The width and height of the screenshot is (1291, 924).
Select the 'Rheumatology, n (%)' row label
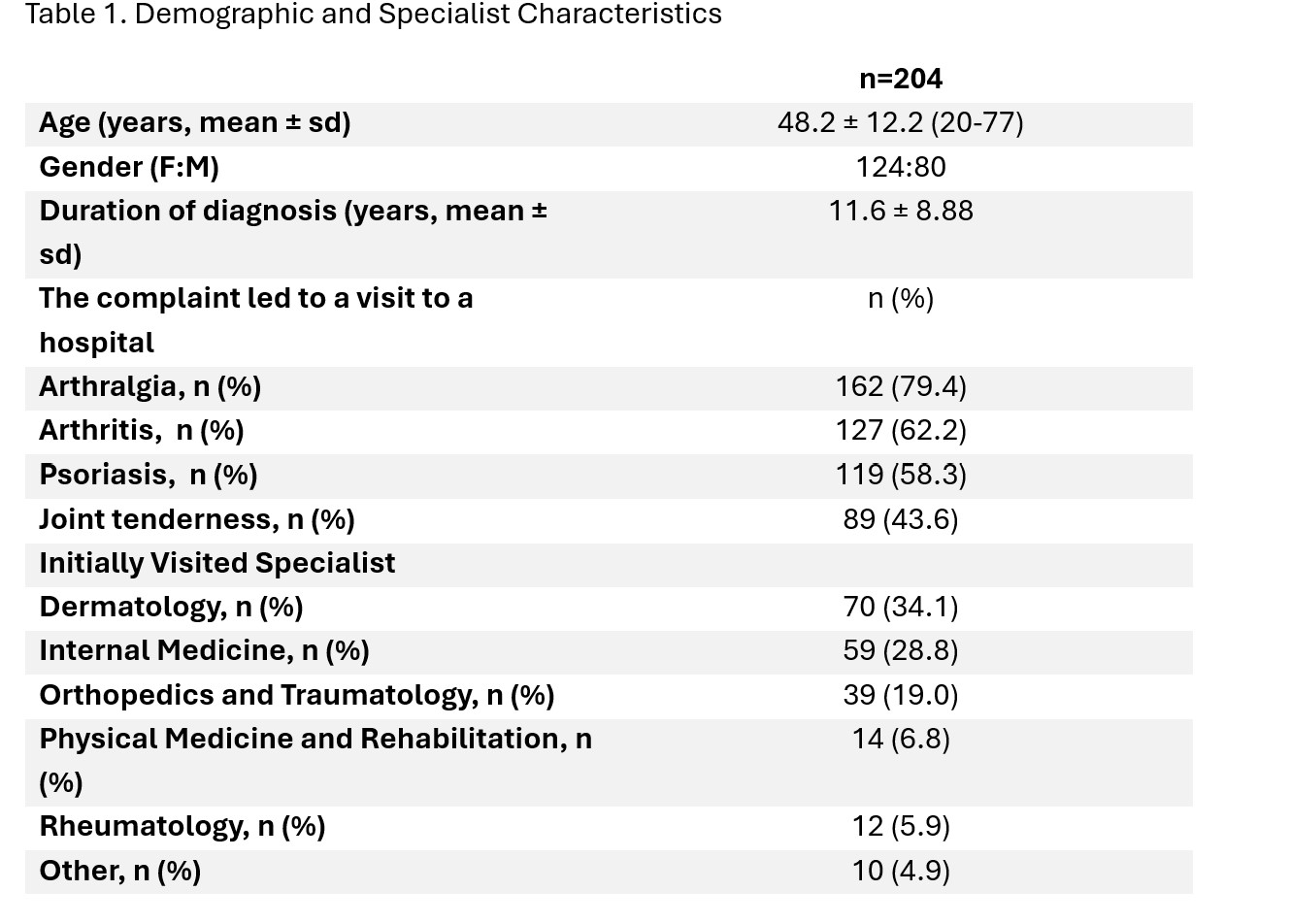[x=182, y=827]
